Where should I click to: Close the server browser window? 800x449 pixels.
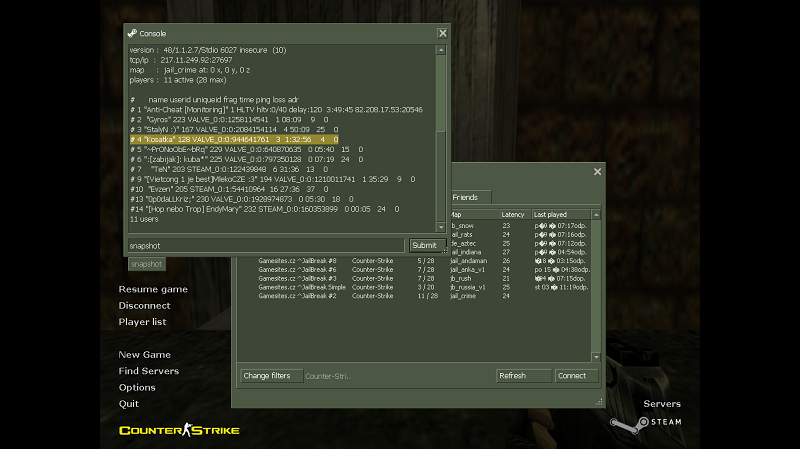[597, 172]
